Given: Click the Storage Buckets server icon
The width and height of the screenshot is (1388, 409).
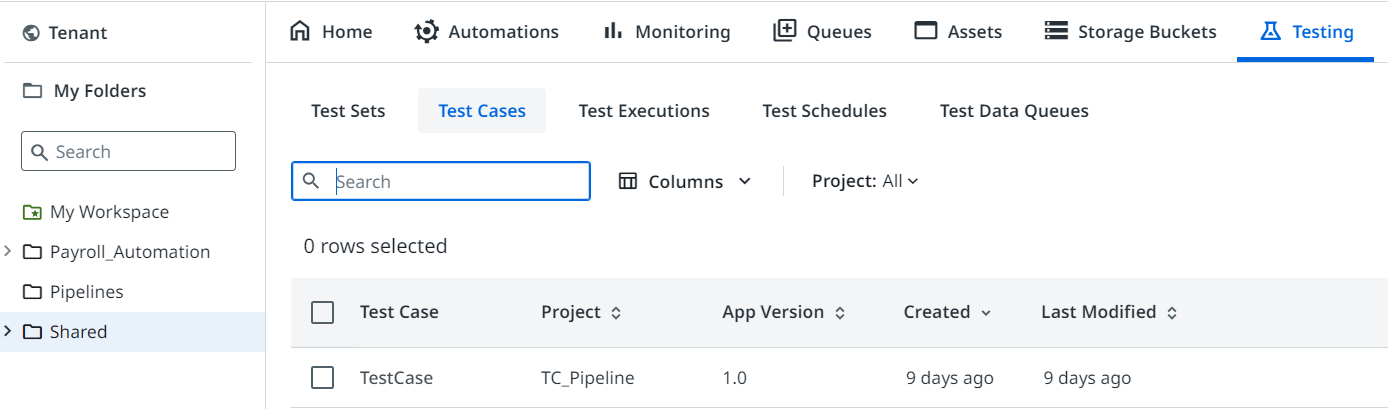Looking at the screenshot, I should pos(1056,32).
